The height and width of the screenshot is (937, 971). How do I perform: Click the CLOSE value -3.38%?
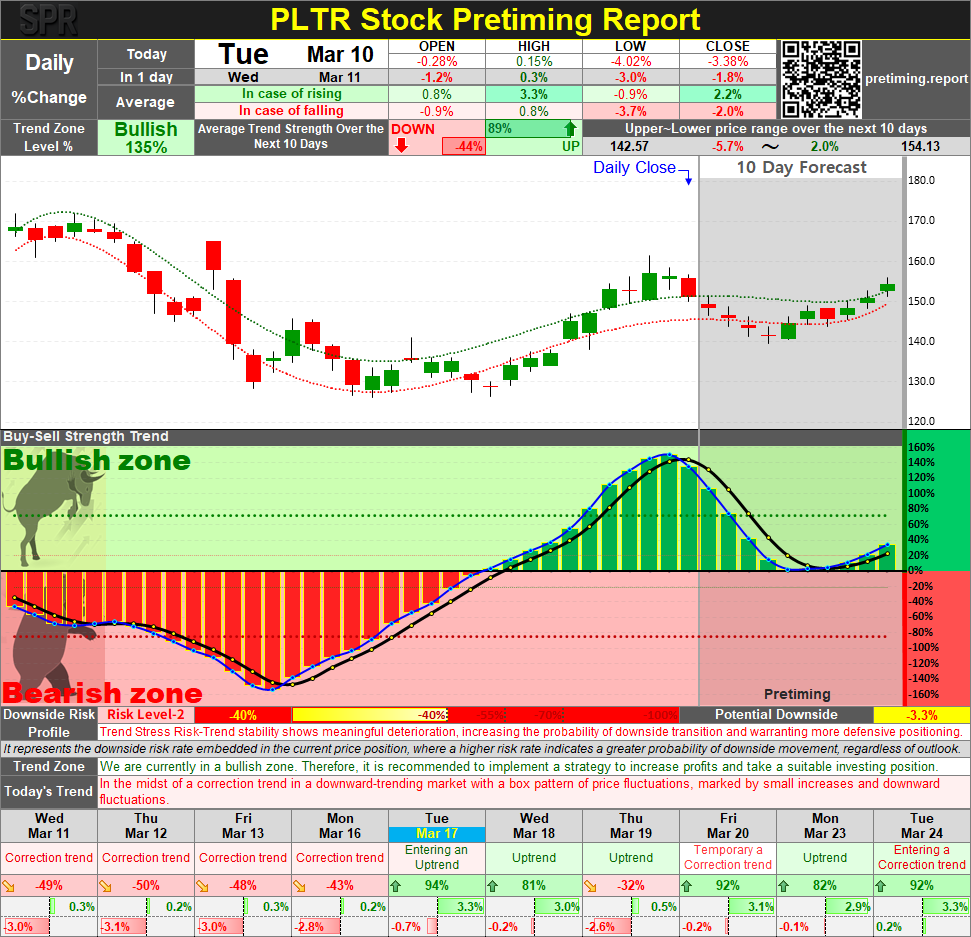(x=728, y=61)
